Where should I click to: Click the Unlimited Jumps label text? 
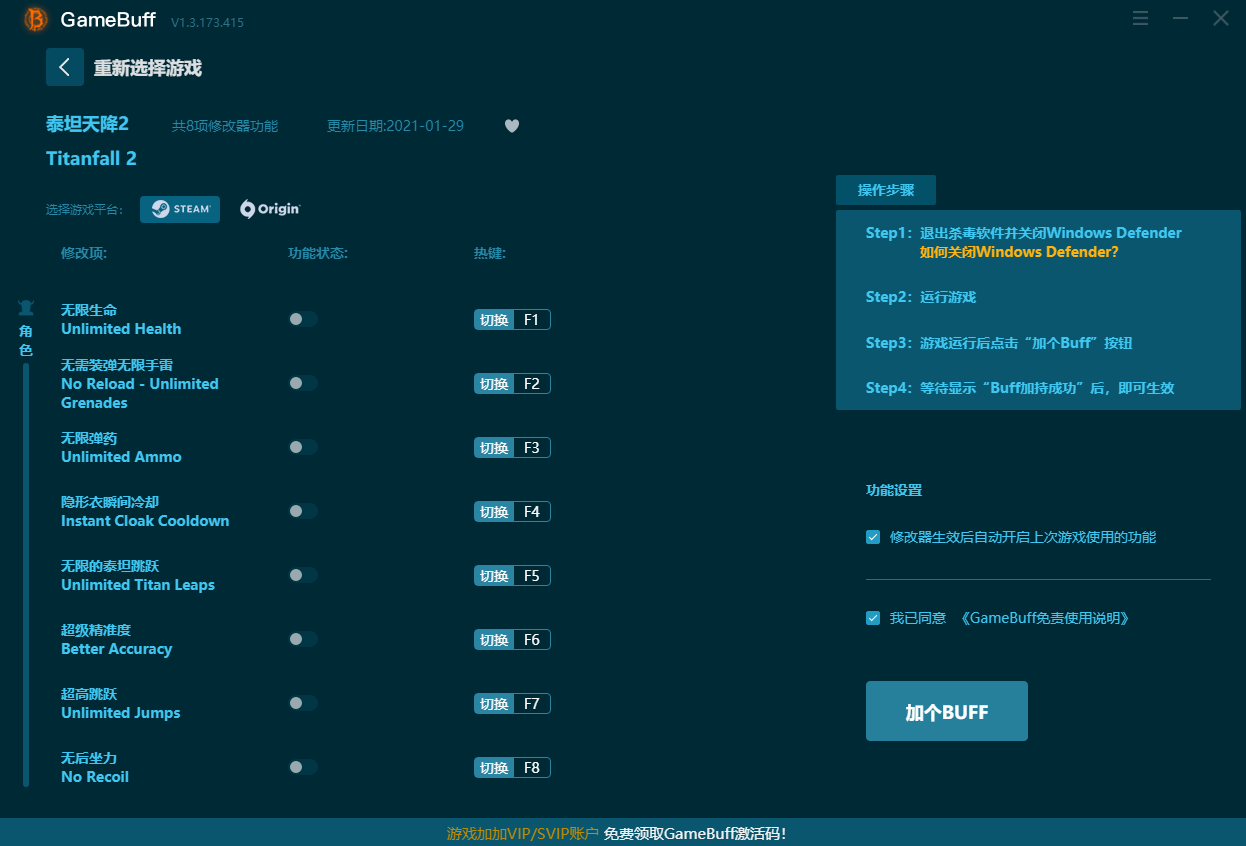pos(121,713)
